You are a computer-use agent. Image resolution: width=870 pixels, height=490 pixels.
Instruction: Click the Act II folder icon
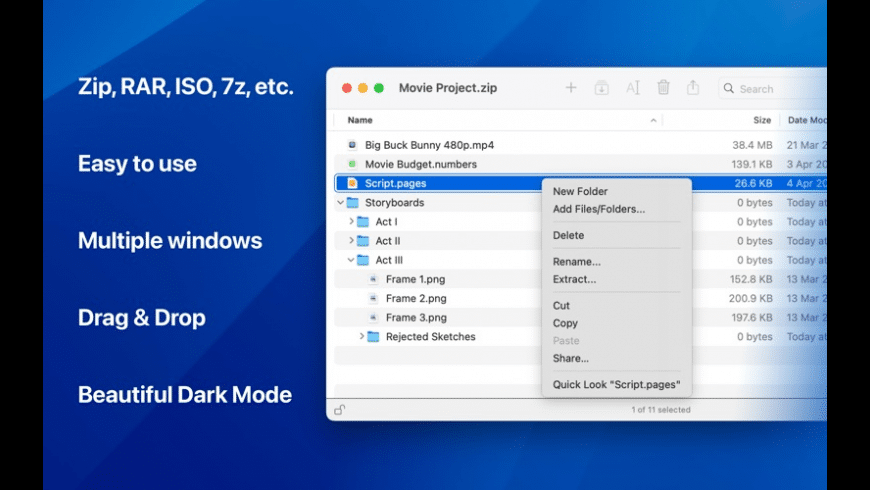(363, 241)
